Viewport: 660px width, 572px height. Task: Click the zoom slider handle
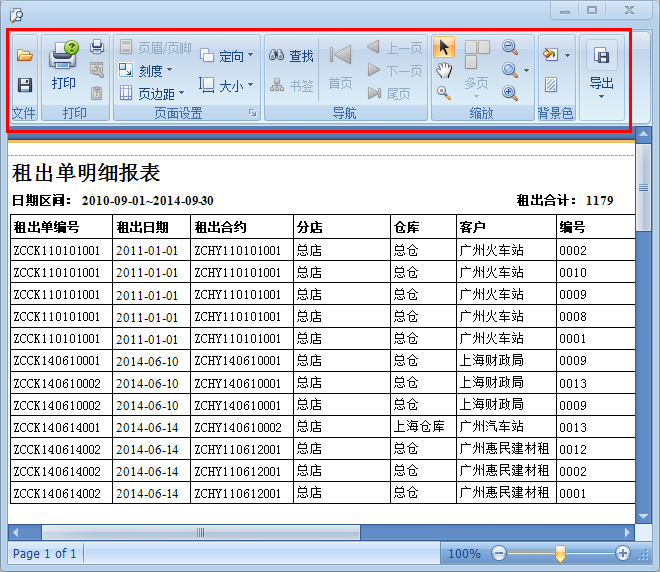tap(560, 553)
